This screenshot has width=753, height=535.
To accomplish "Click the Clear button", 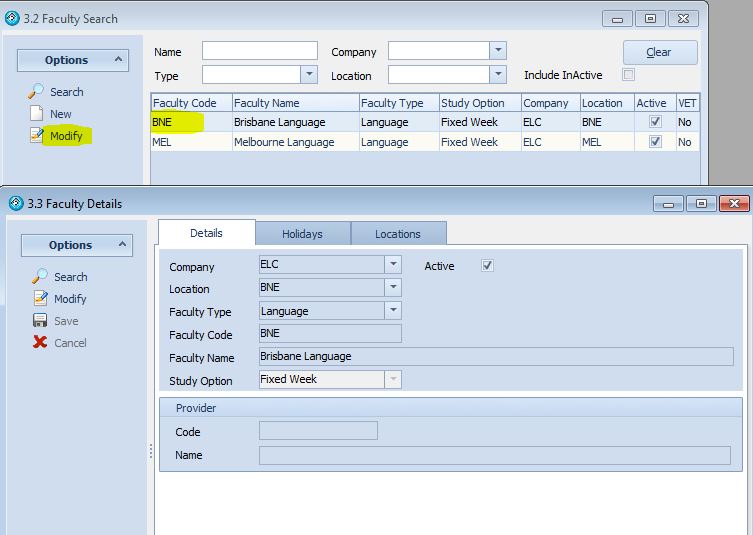I will tap(658, 52).
